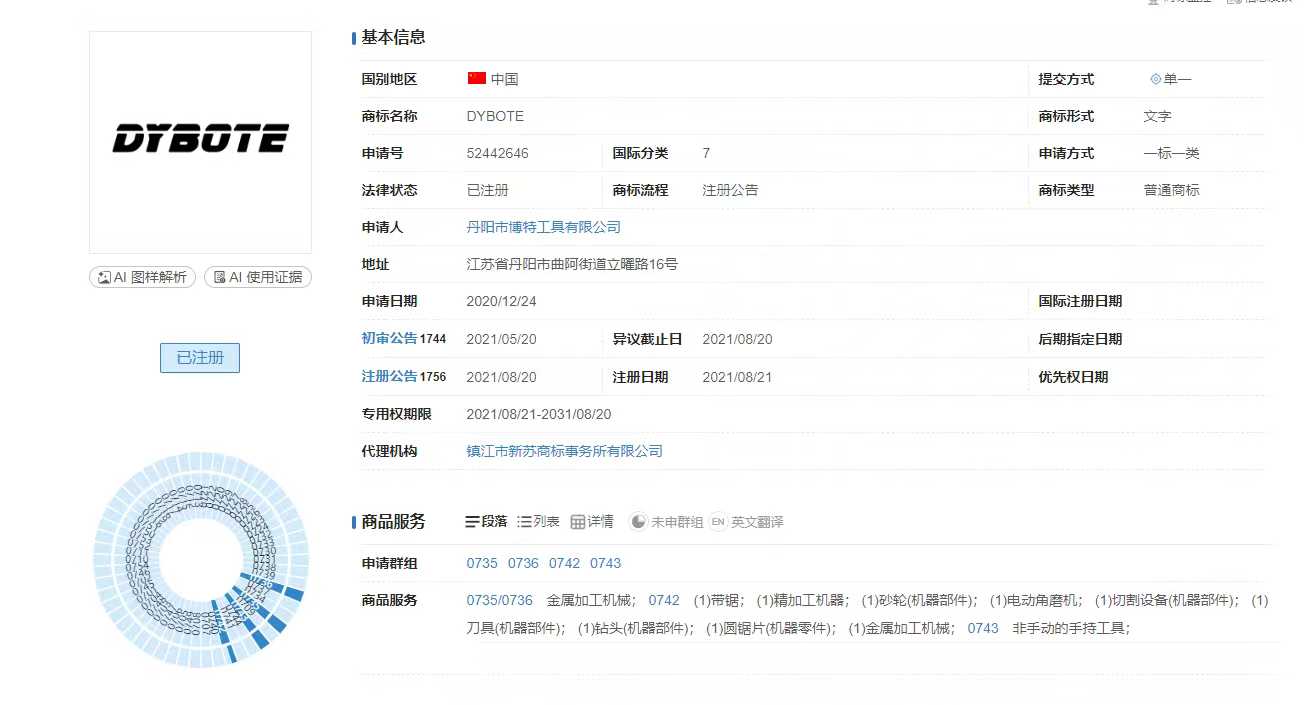Select trademark form value 文字
1304x705 pixels.
(1158, 116)
